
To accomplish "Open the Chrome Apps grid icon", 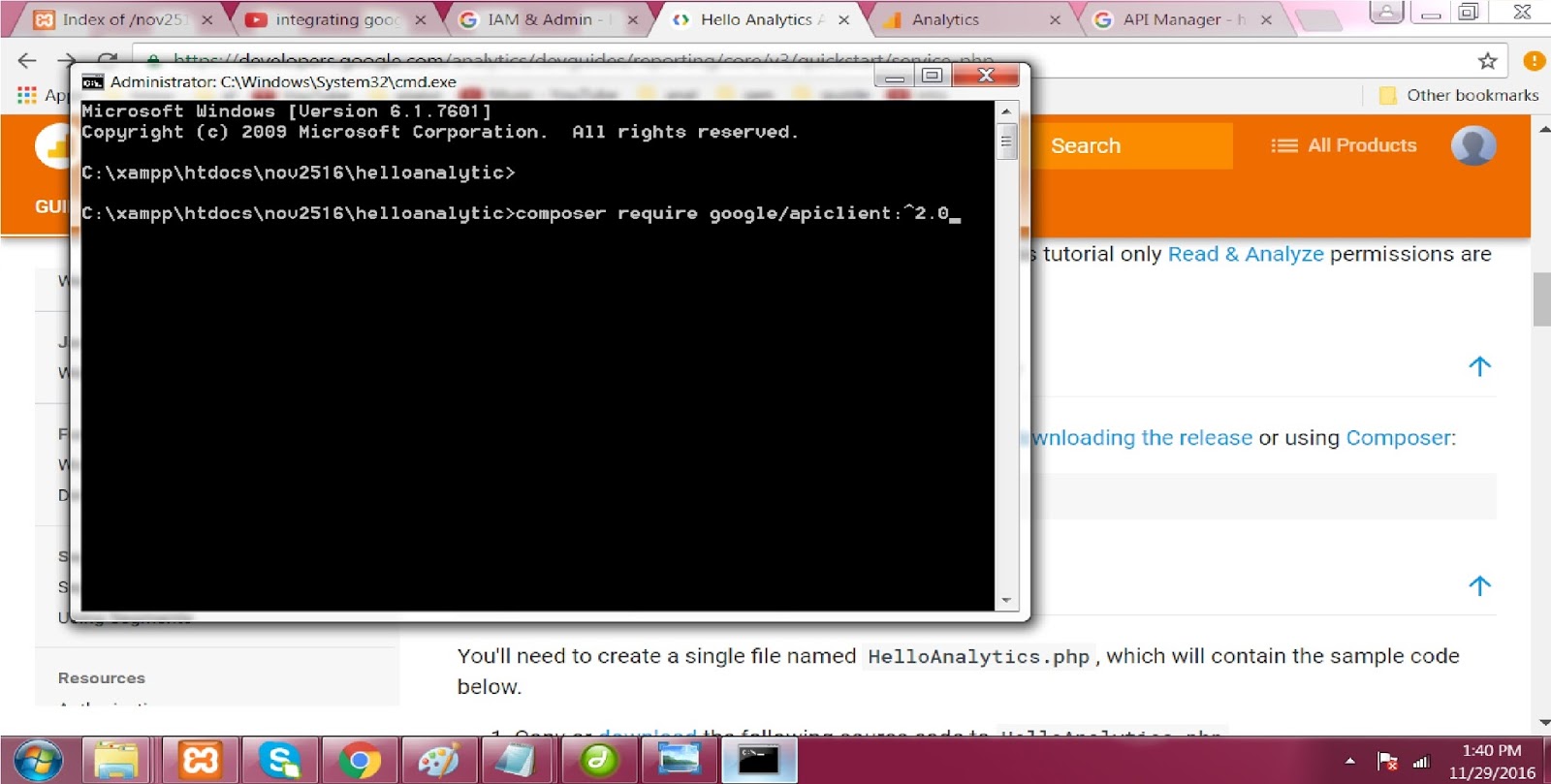I will point(27,95).
